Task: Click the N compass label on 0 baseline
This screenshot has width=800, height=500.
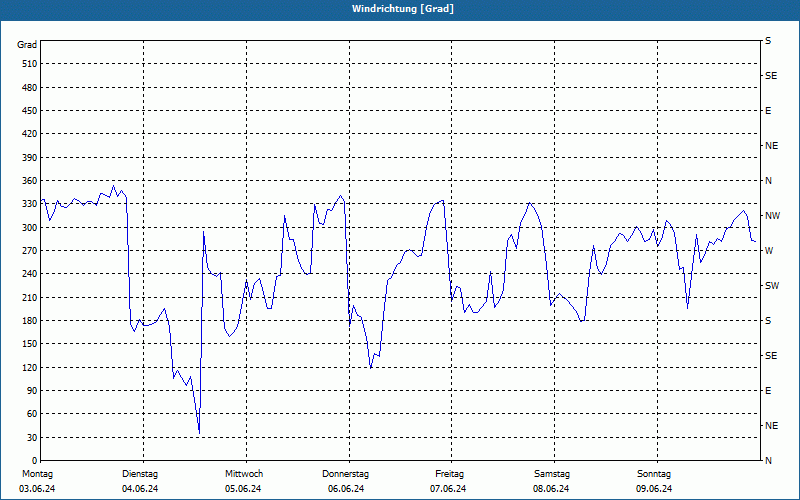Action: click(768, 461)
